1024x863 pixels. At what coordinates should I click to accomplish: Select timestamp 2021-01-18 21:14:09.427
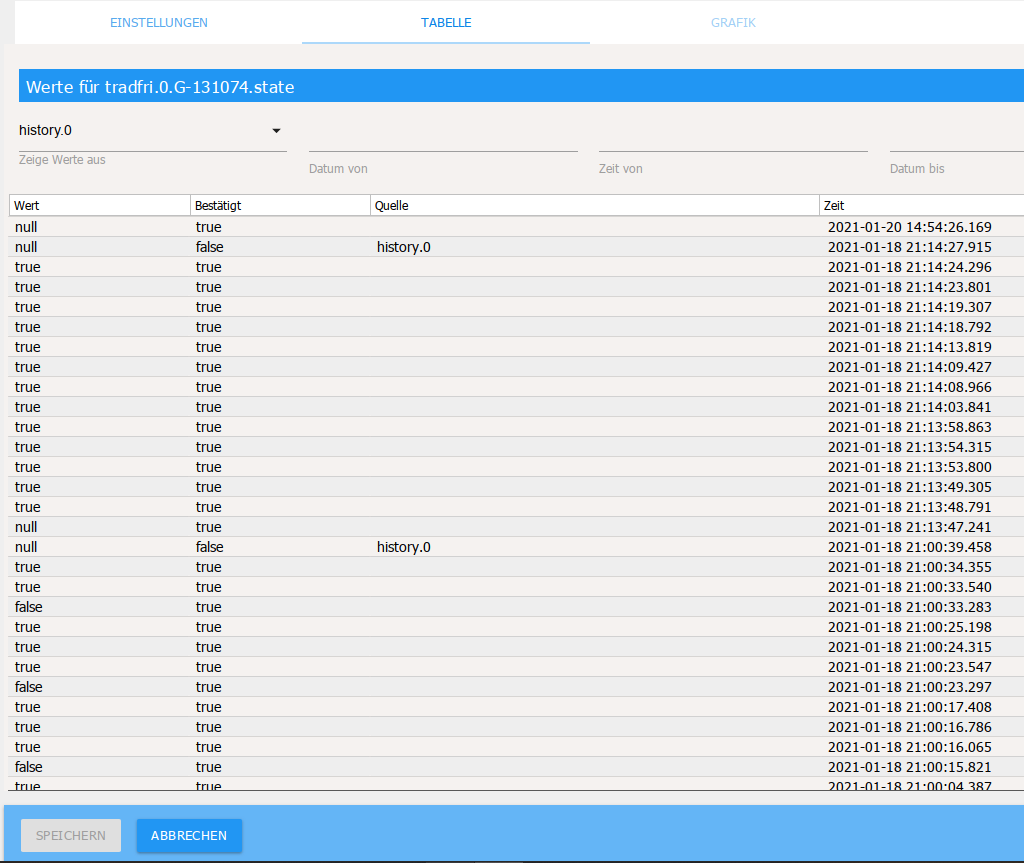click(910, 367)
